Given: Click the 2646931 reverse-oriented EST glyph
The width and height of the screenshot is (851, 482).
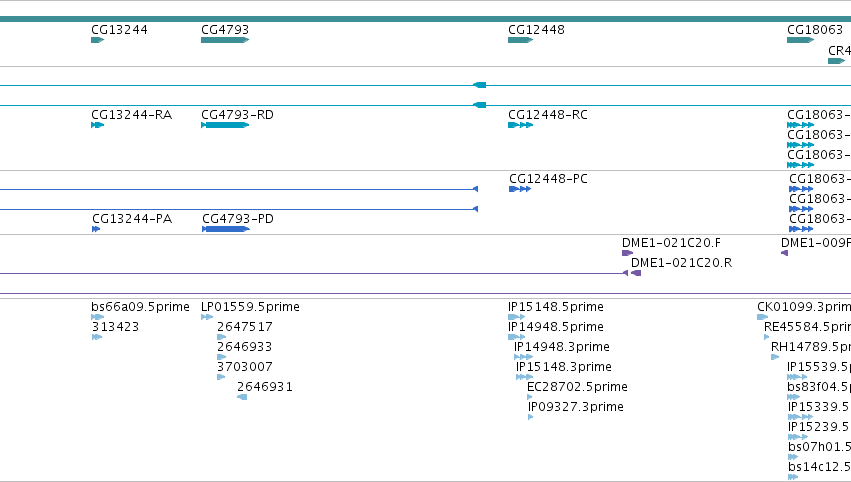Looking at the screenshot, I should 242,397.
